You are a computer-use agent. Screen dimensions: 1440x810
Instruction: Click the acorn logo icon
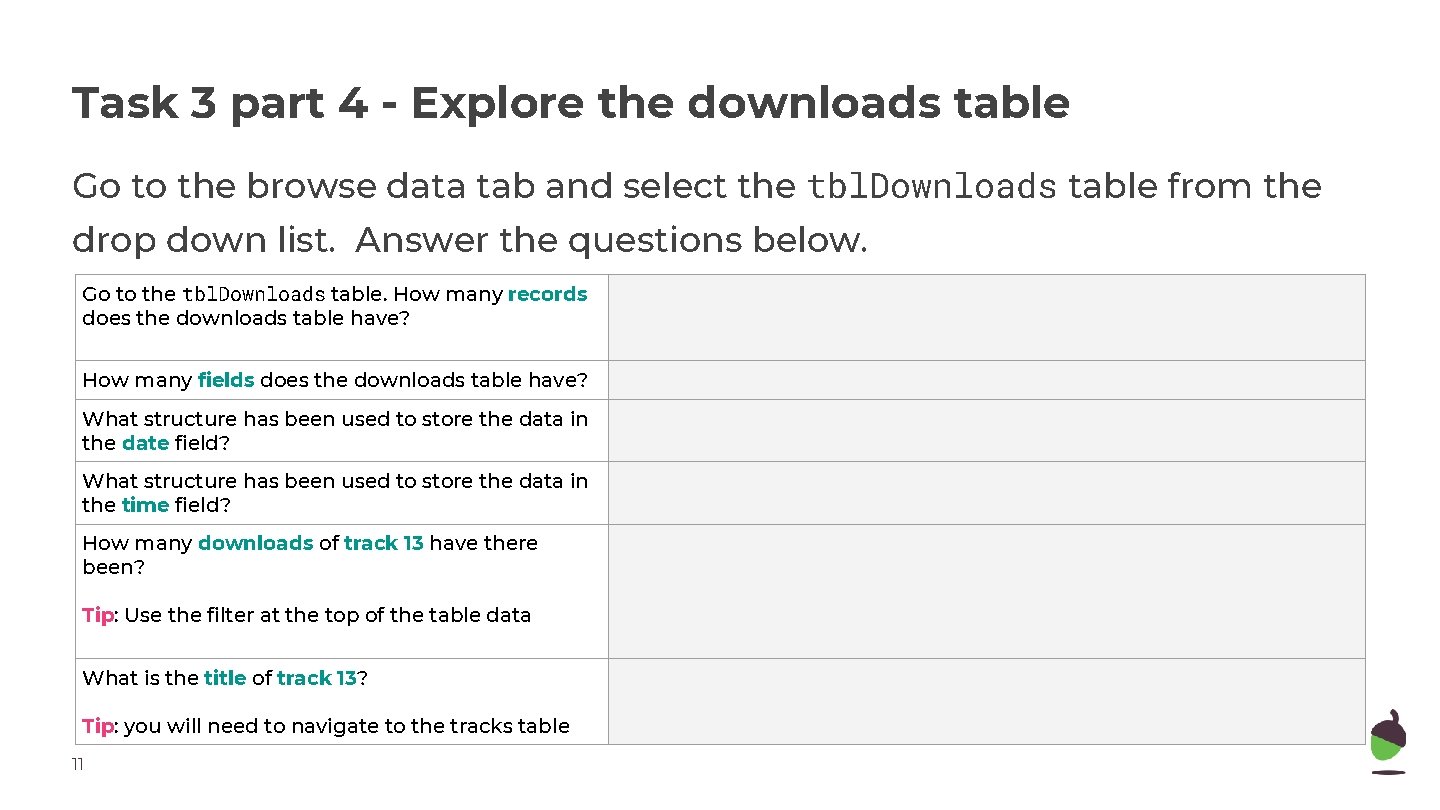pyautogui.click(x=1387, y=742)
